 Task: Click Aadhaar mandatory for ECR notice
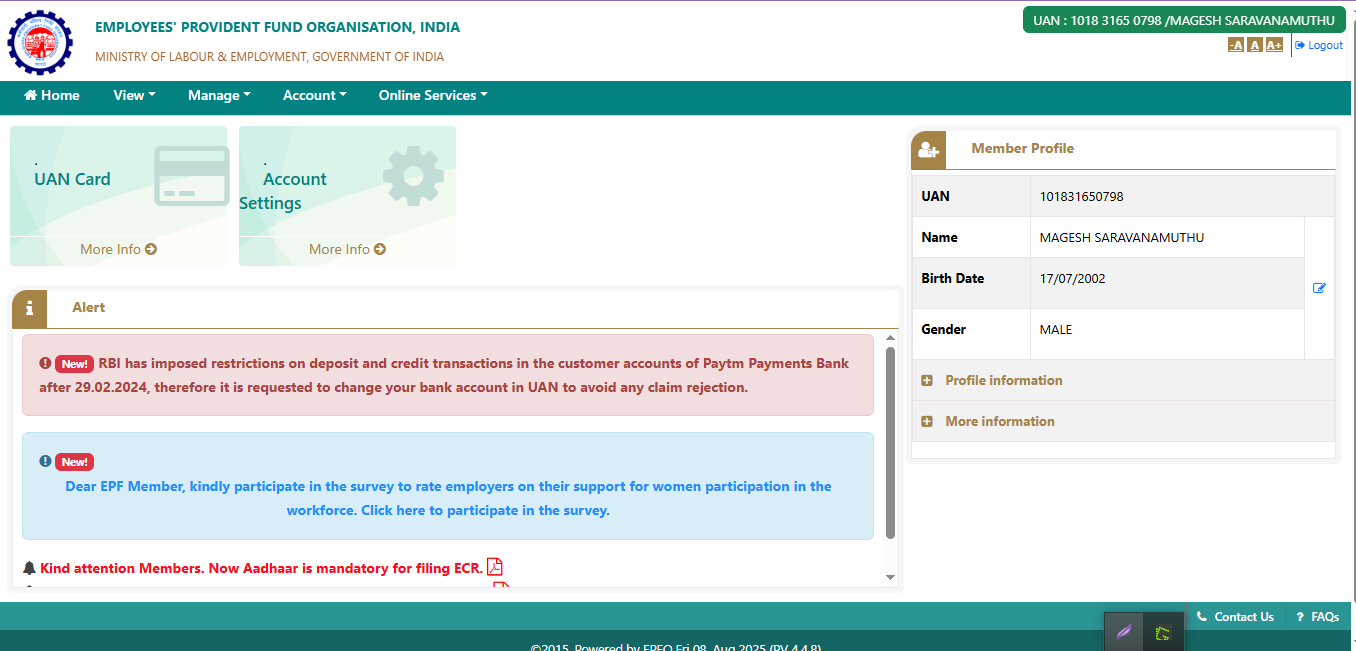click(x=261, y=568)
